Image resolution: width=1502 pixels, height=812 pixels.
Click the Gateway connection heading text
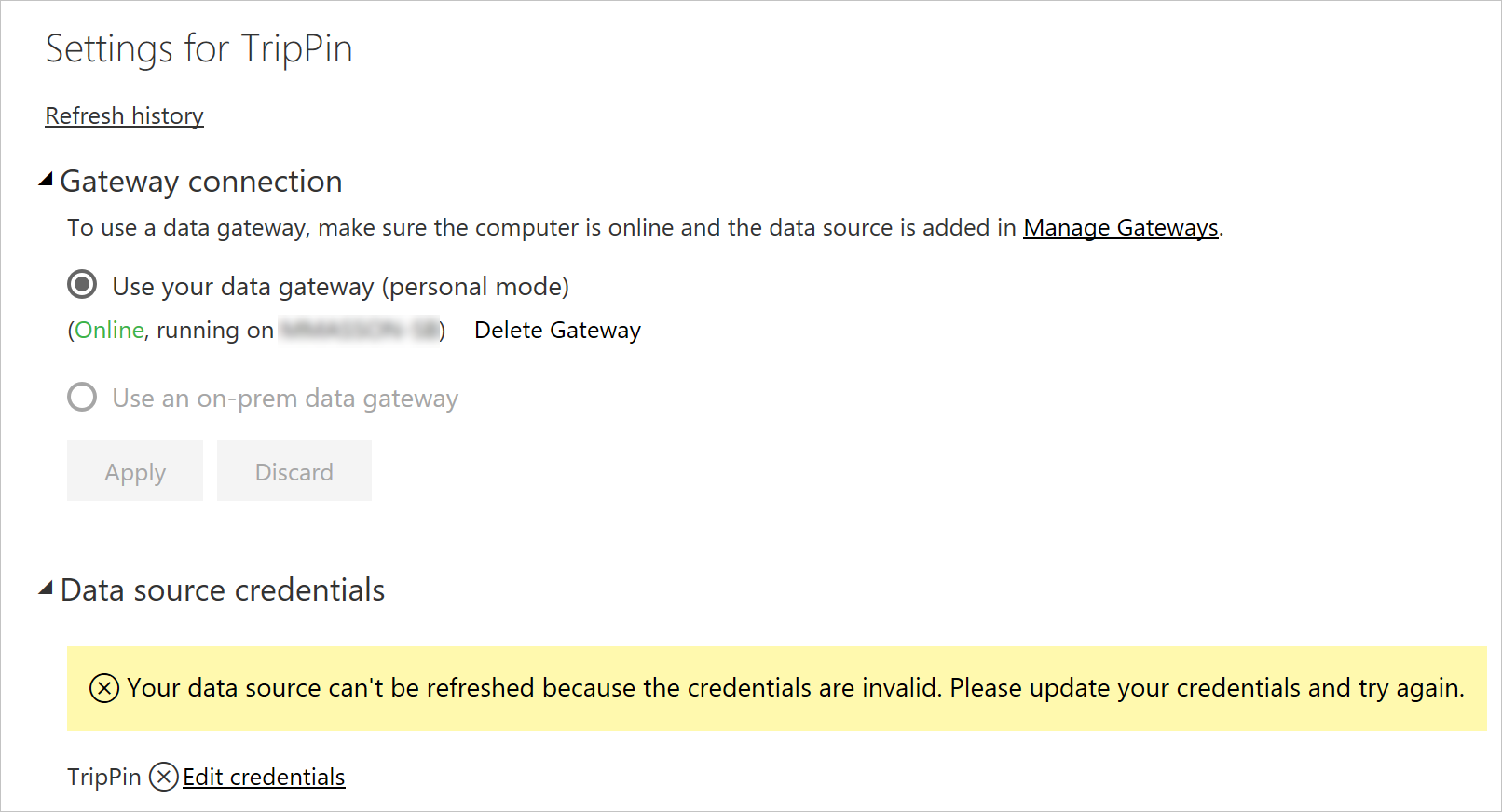(x=201, y=182)
